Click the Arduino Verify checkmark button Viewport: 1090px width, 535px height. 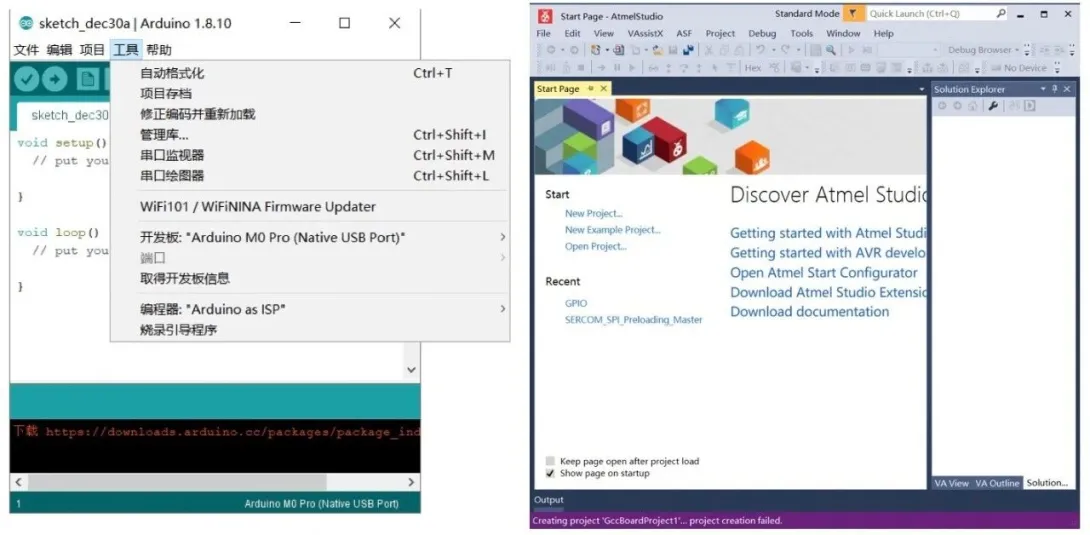click(26, 80)
